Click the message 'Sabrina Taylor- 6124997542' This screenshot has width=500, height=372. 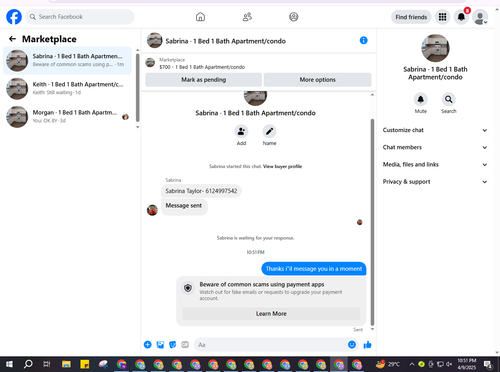pos(201,191)
